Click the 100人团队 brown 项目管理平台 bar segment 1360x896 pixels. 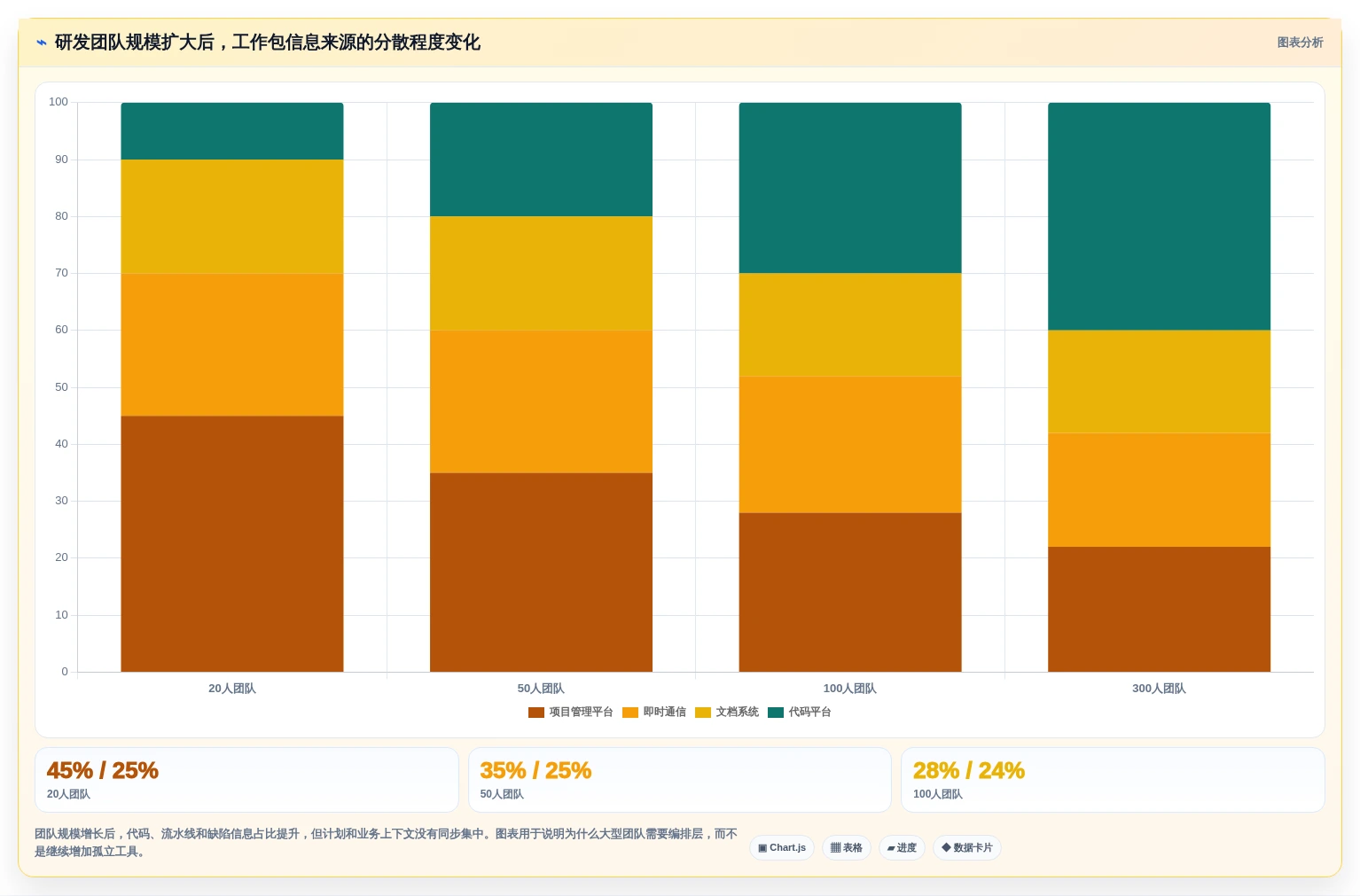(x=850, y=592)
